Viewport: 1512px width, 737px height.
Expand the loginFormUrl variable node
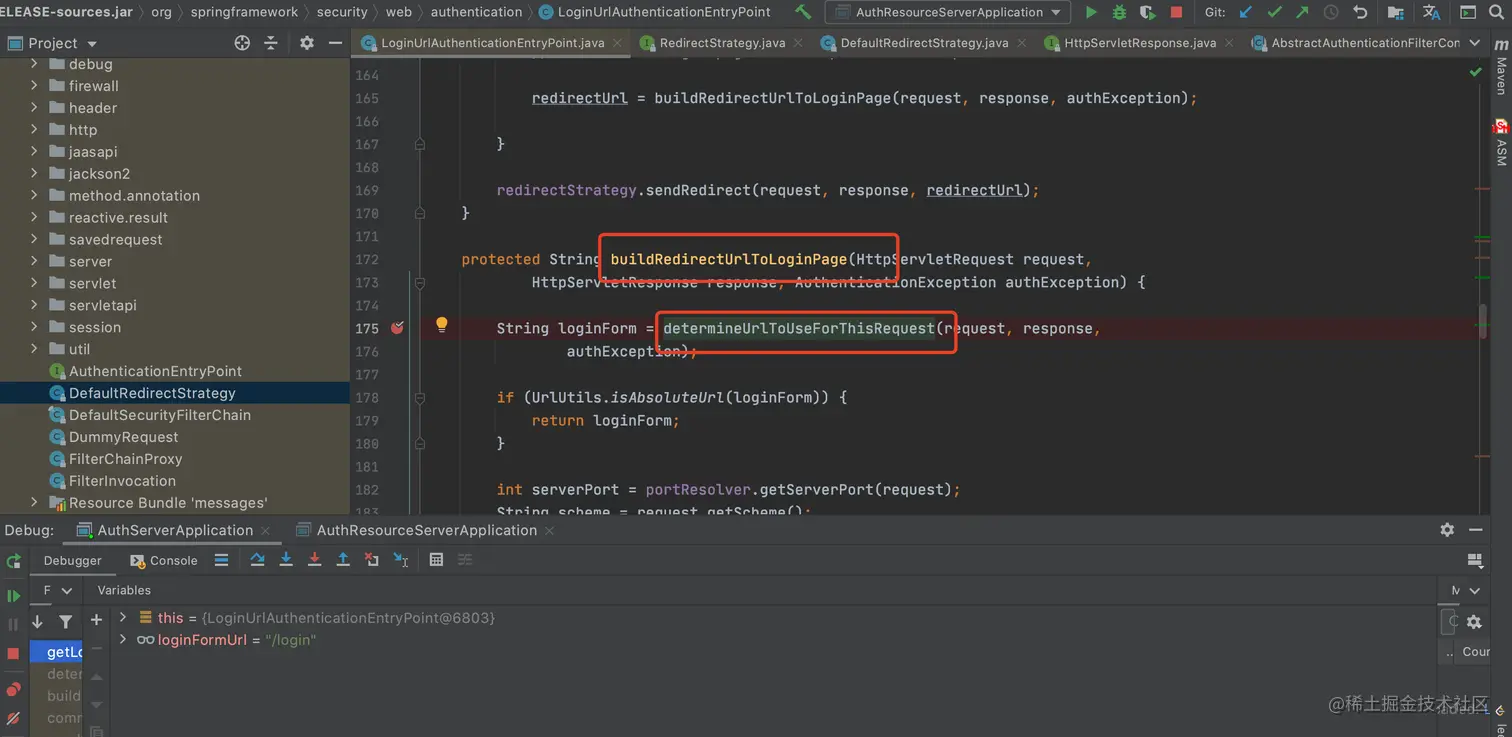click(123, 639)
